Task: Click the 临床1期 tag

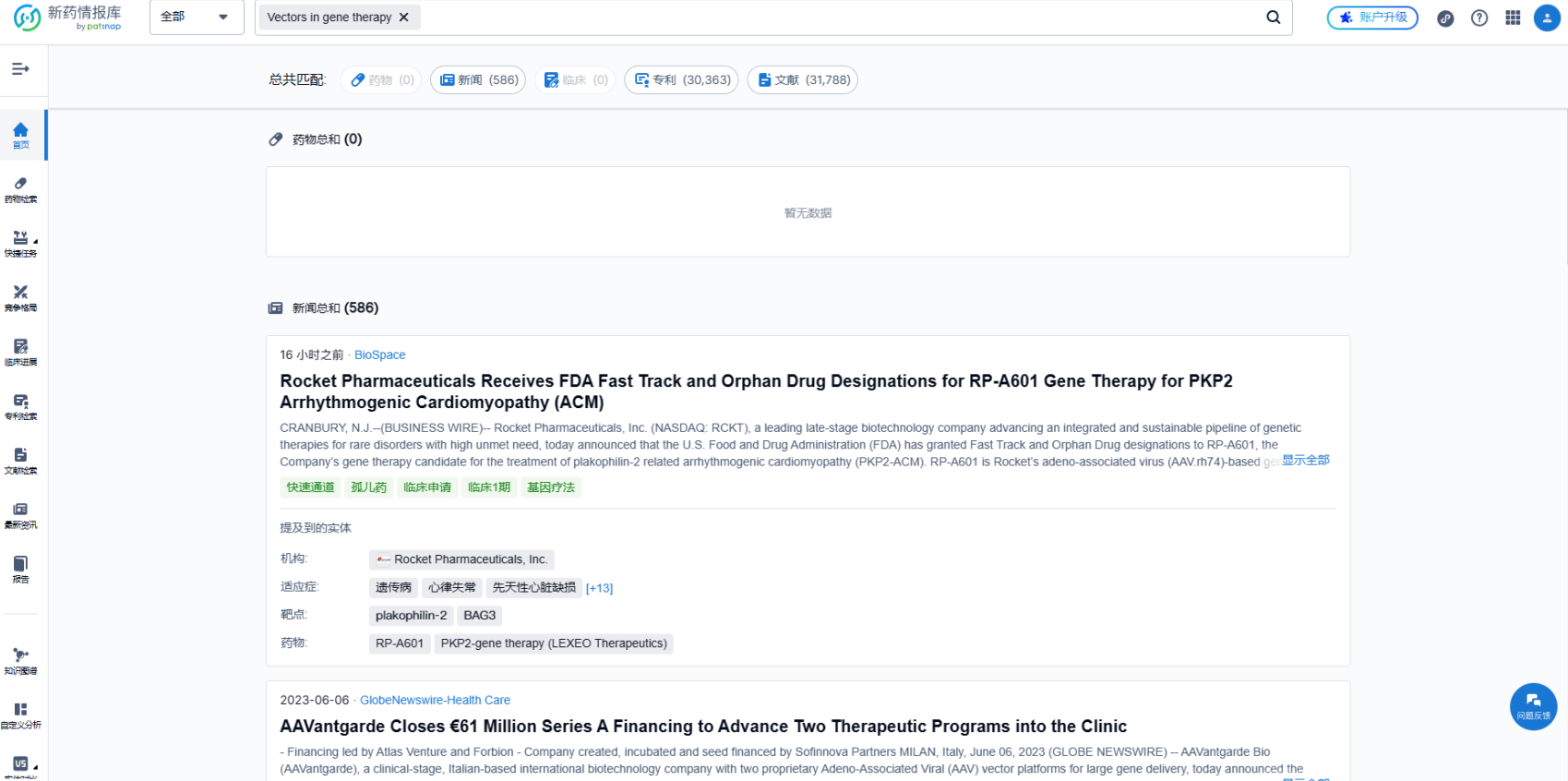Action: pos(489,487)
